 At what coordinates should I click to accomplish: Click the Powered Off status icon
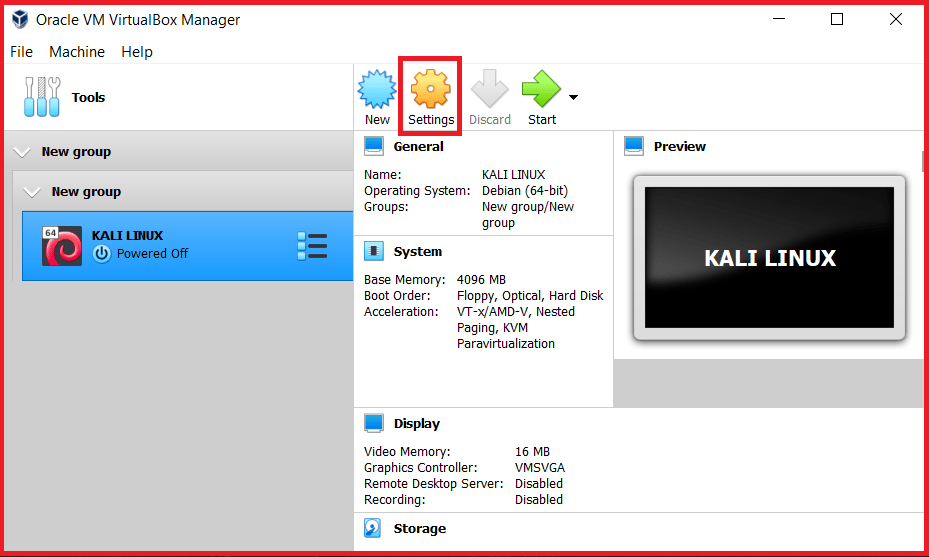pyautogui.click(x=102, y=254)
